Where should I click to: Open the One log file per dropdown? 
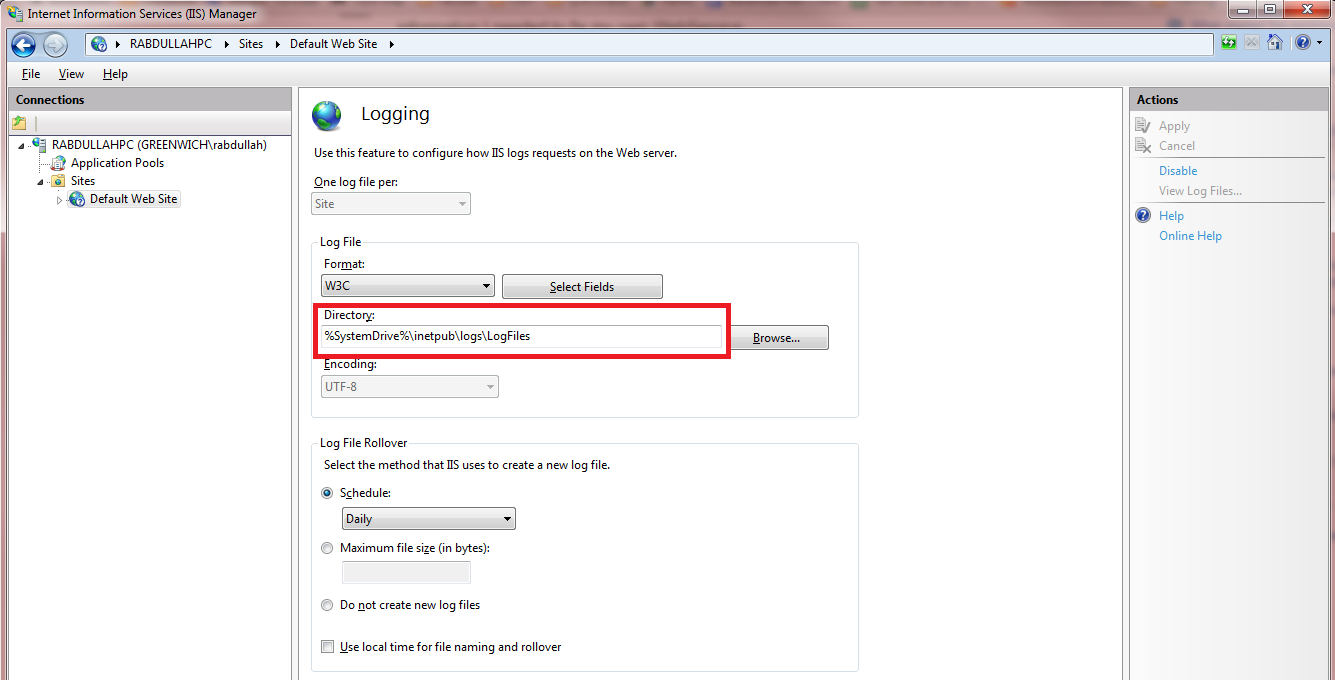click(x=391, y=204)
